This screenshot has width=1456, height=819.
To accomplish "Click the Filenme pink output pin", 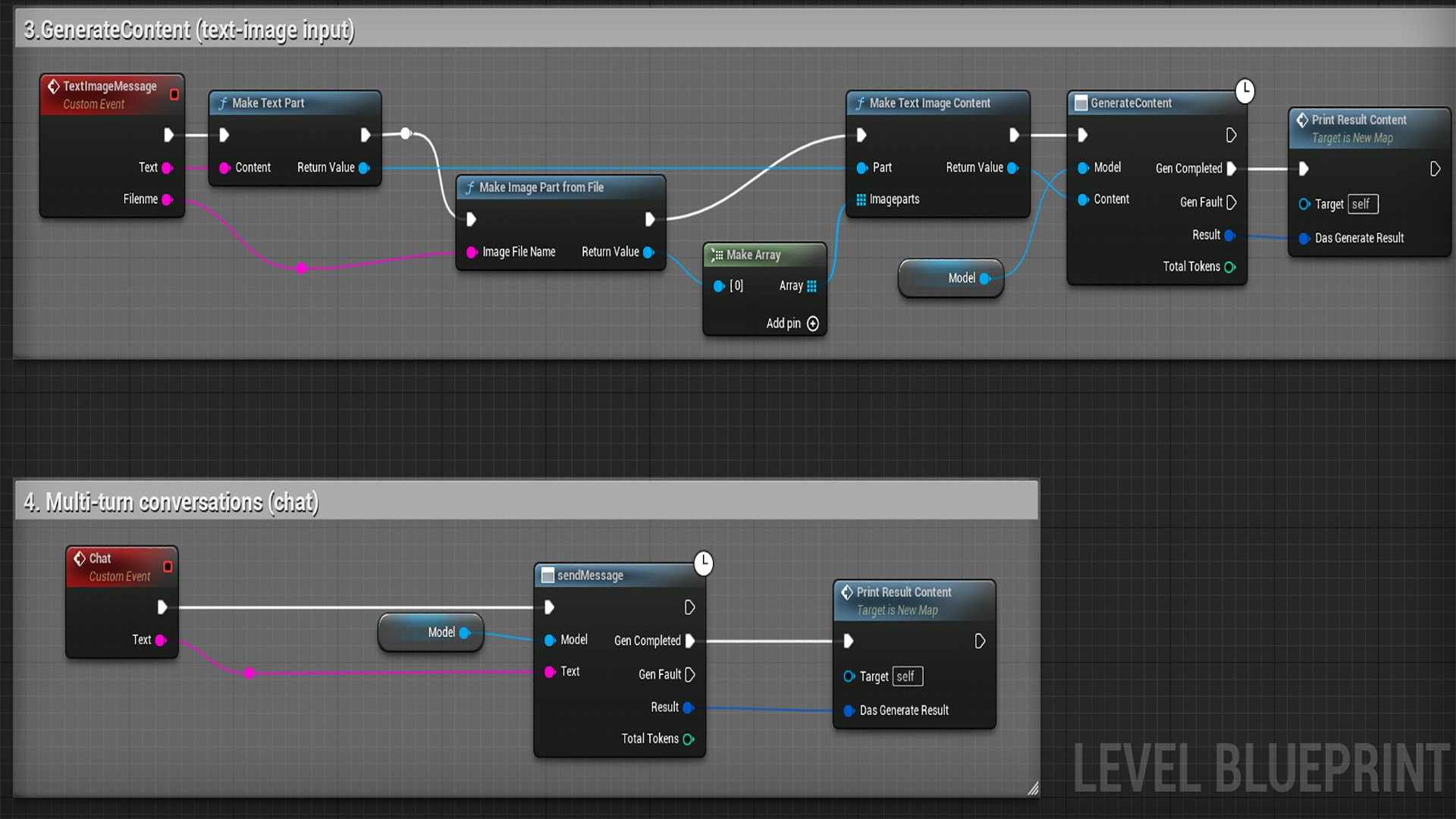I will (x=168, y=199).
